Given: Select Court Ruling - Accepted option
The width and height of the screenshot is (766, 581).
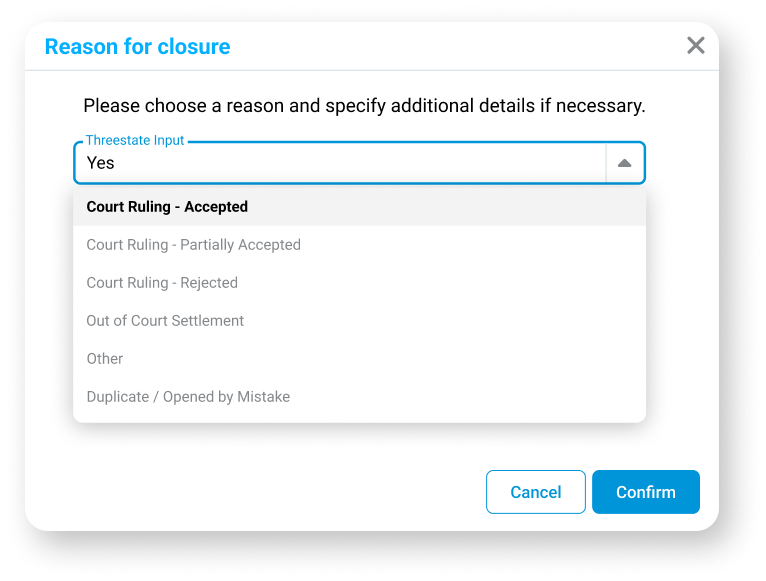Looking at the screenshot, I should point(167,207).
